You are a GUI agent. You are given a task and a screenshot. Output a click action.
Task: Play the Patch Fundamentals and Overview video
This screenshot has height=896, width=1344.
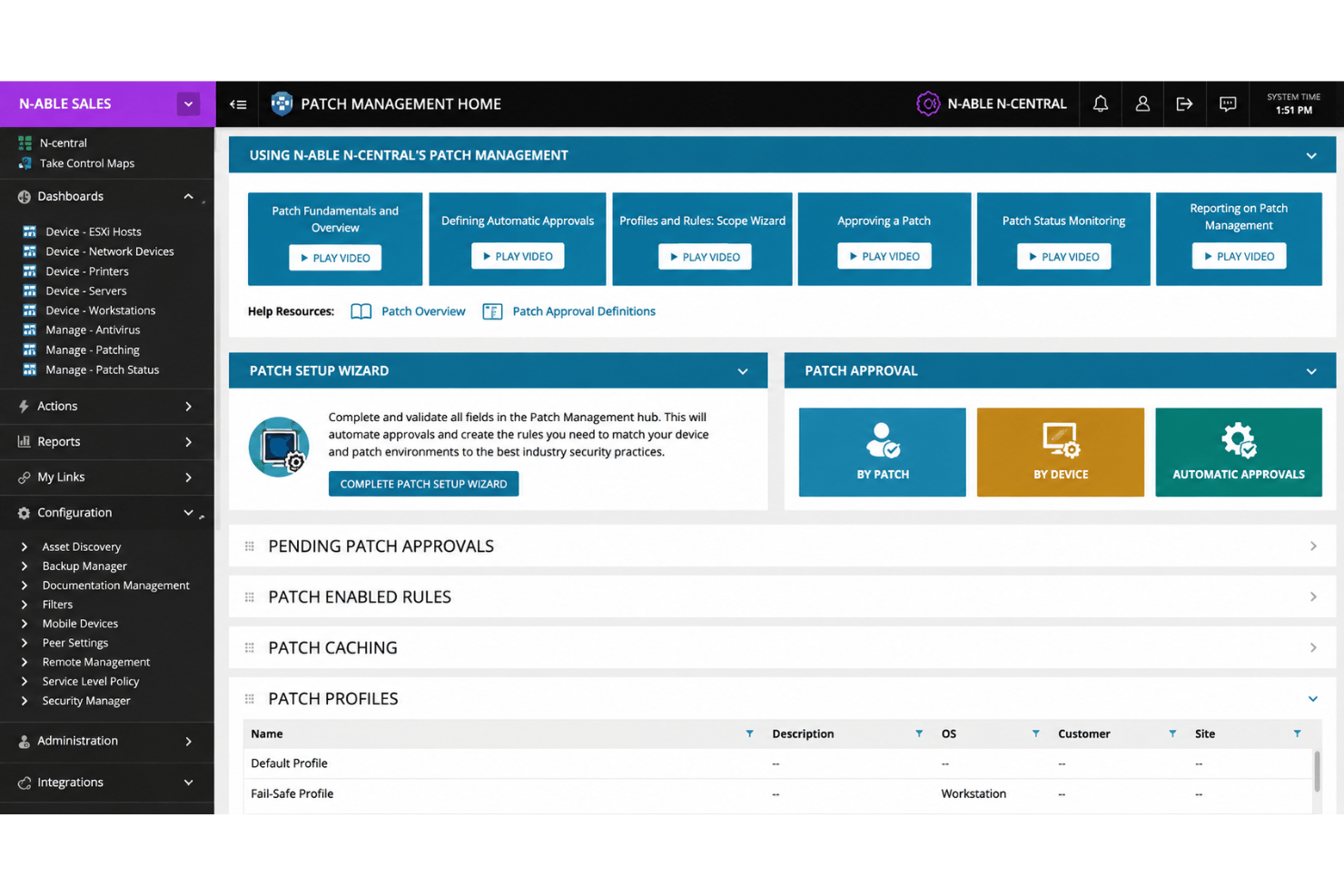click(335, 258)
